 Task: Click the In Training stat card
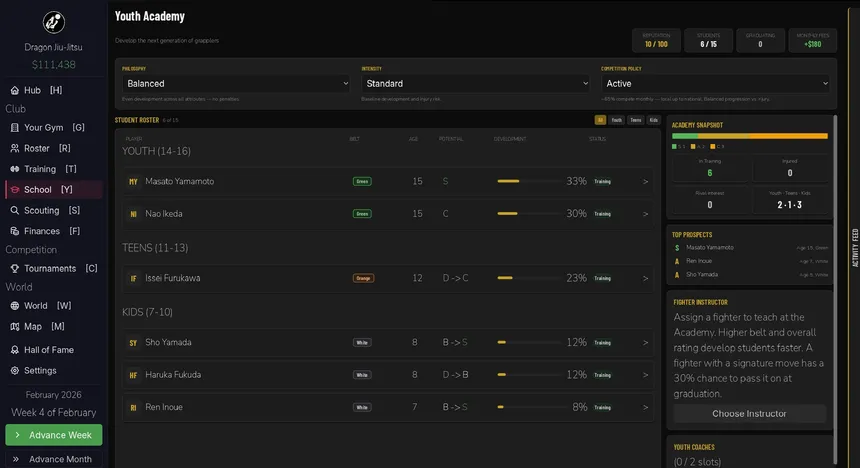[x=710, y=168]
